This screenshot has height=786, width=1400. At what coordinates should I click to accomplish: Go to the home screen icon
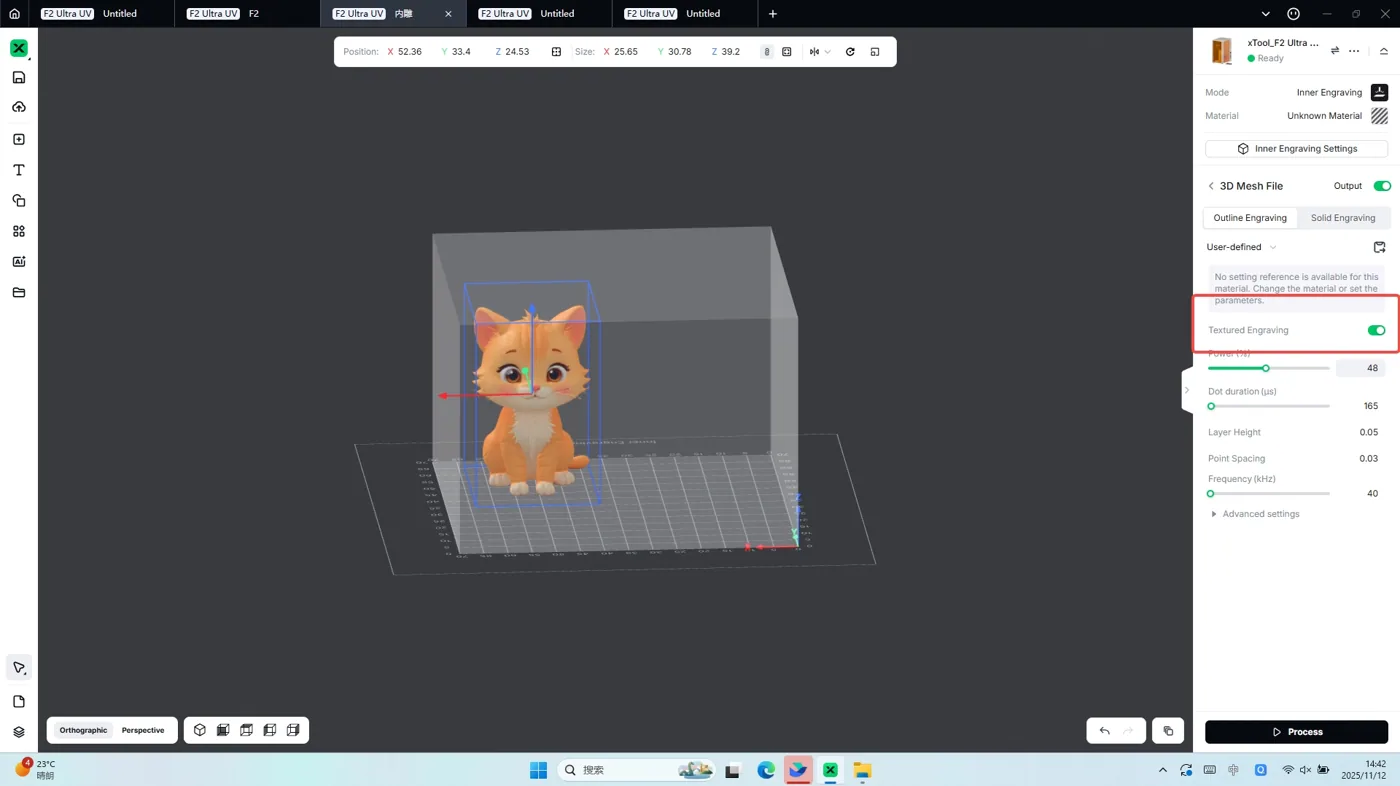[14, 14]
